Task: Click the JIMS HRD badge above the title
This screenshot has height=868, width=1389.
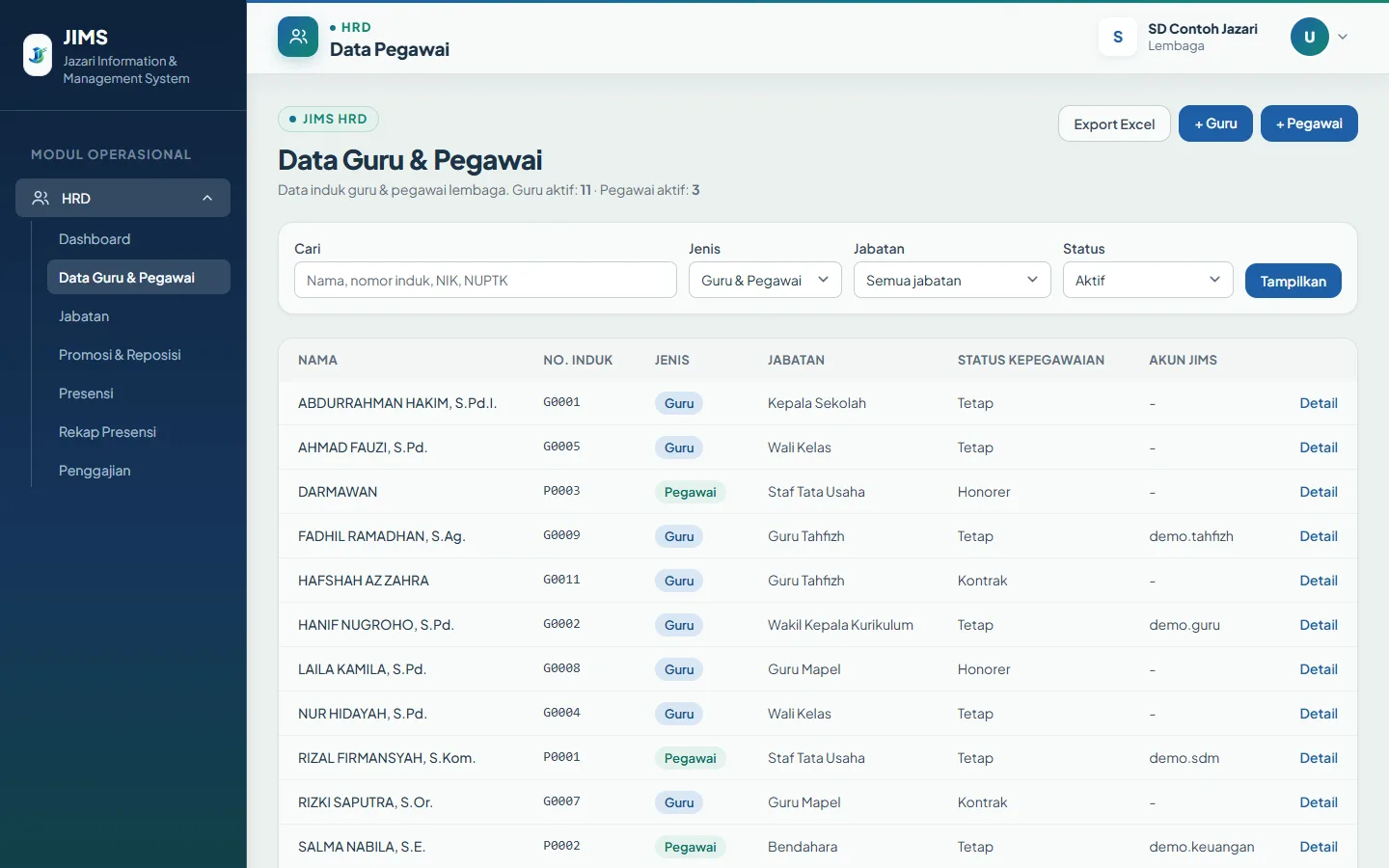Action: 328,119
